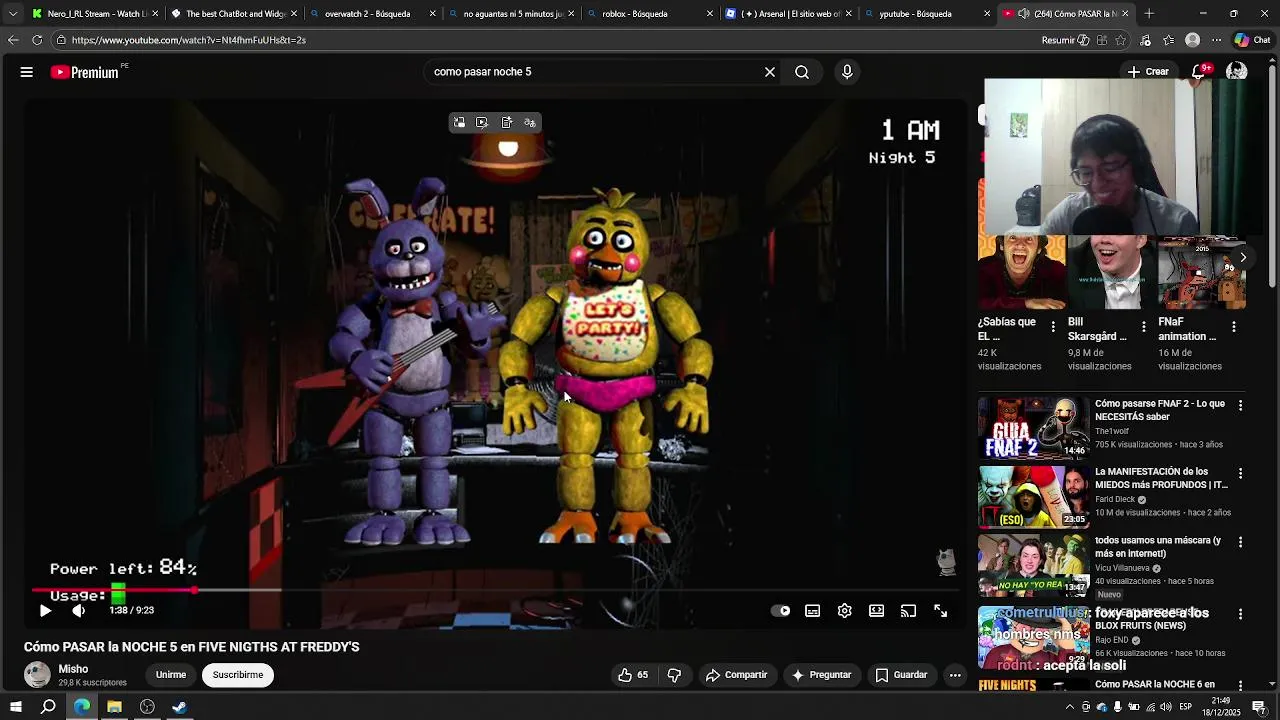1280x720 pixels.
Task: Clear the search box with X
Action: pyautogui.click(x=770, y=72)
